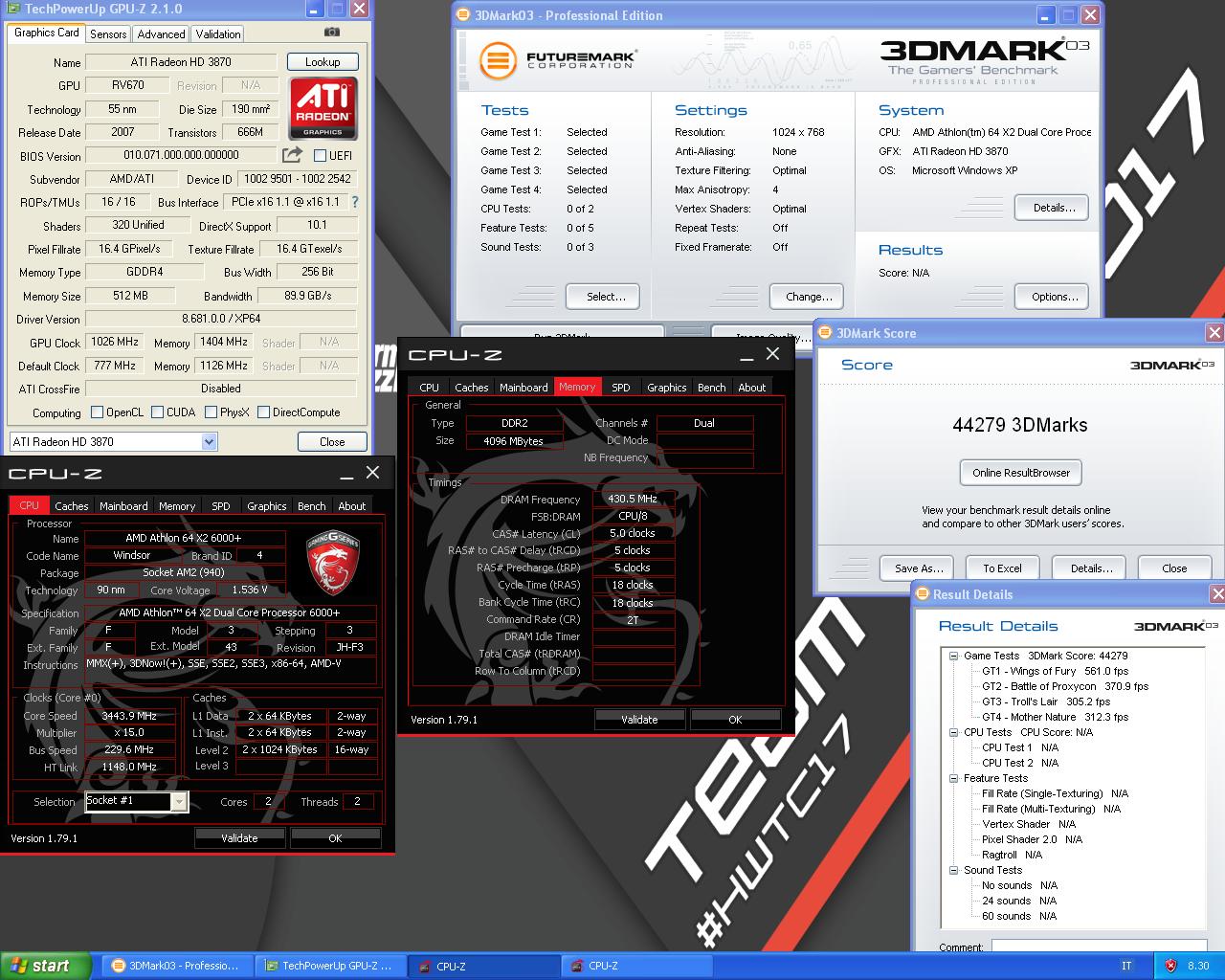Collapse the Sound Tests tree node
The height and width of the screenshot is (980, 1225).
point(954,870)
